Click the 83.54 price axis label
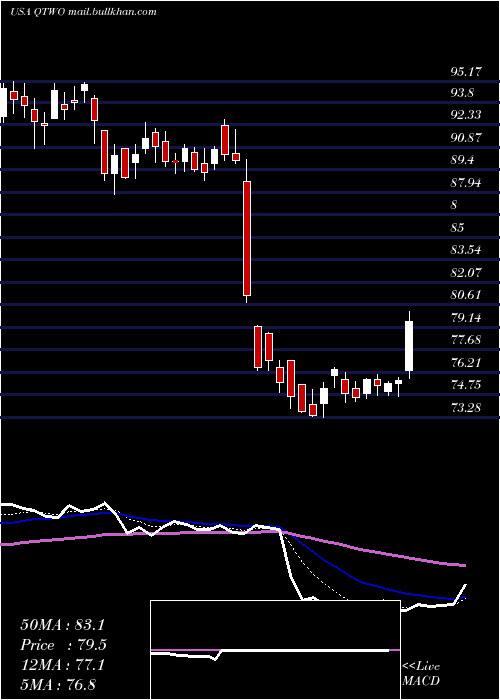 click(x=466, y=250)
